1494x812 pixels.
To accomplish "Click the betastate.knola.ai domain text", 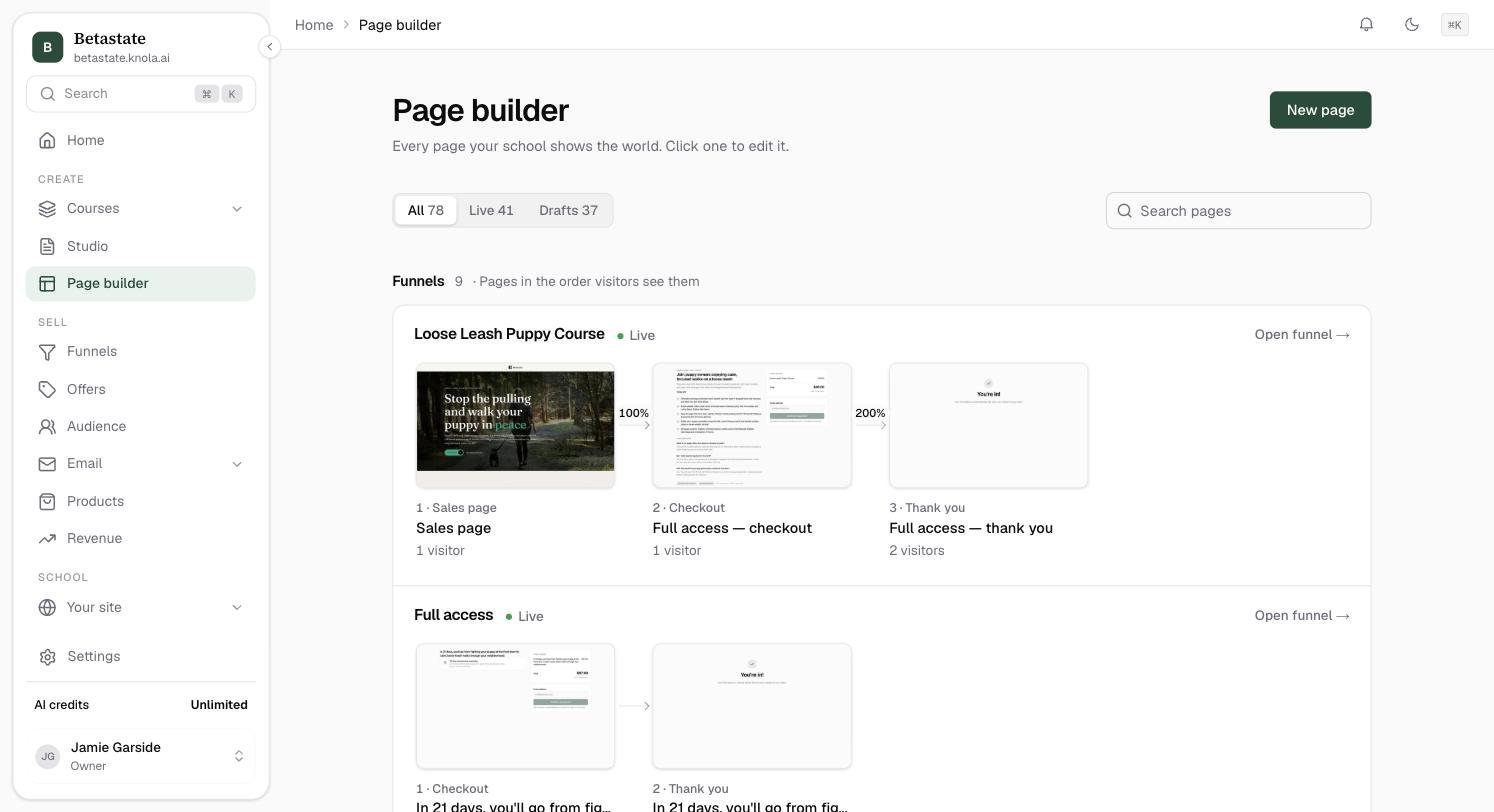I will click(122, 58).
